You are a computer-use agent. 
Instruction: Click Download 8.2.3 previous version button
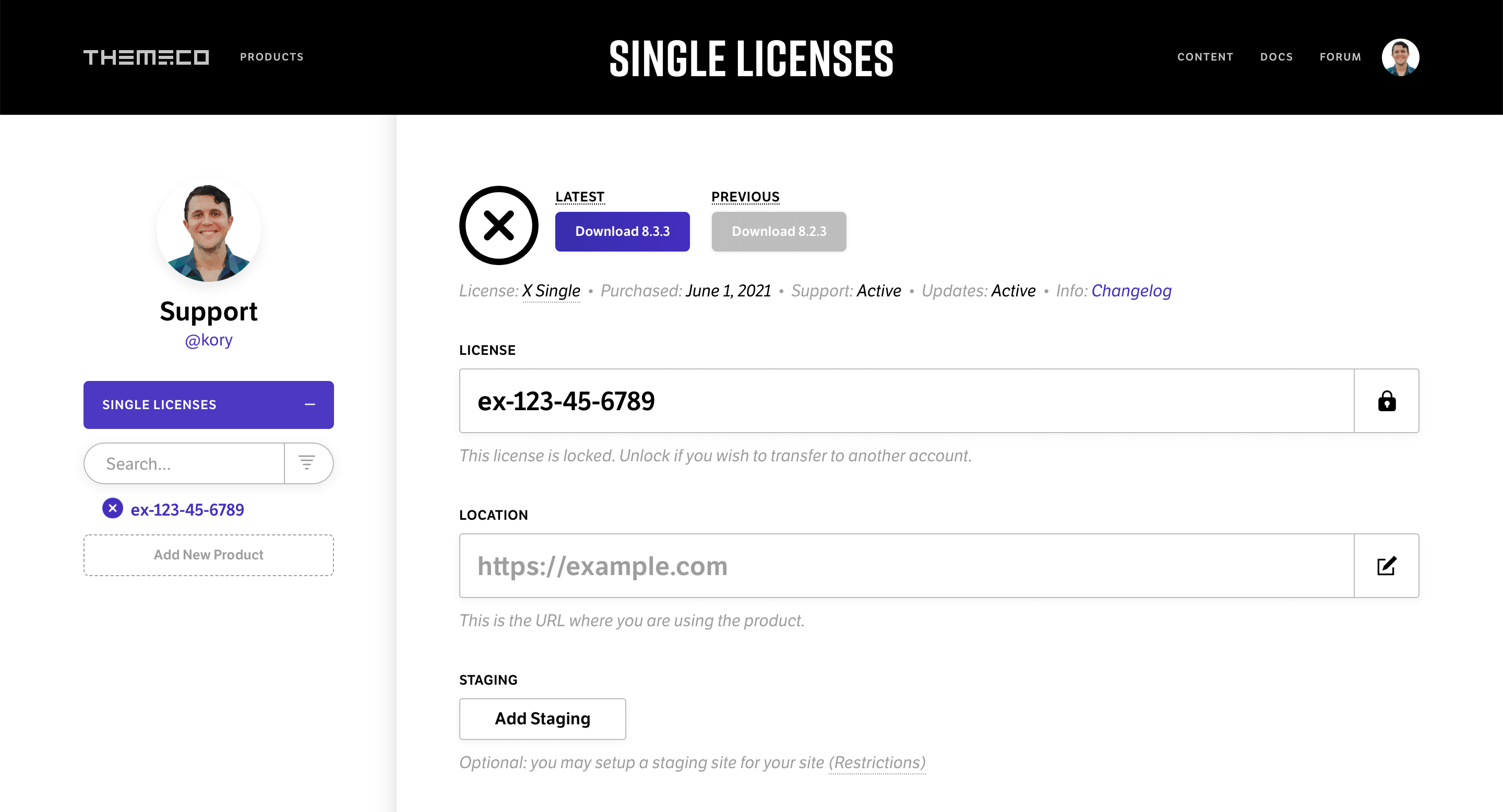pyautogui.click(x=779, y=231)
